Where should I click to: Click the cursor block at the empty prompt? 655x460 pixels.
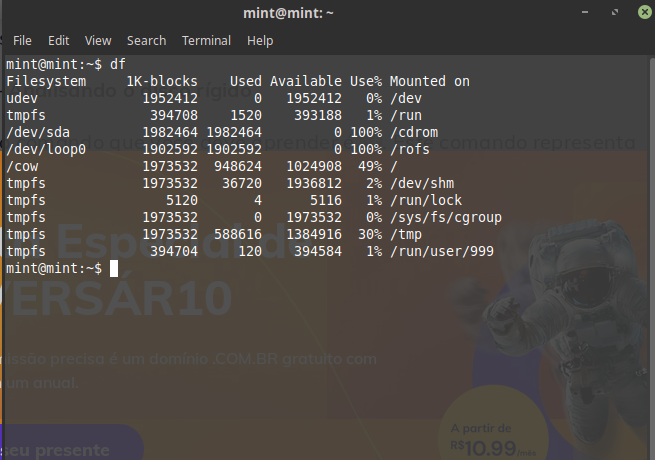(114, 269)
